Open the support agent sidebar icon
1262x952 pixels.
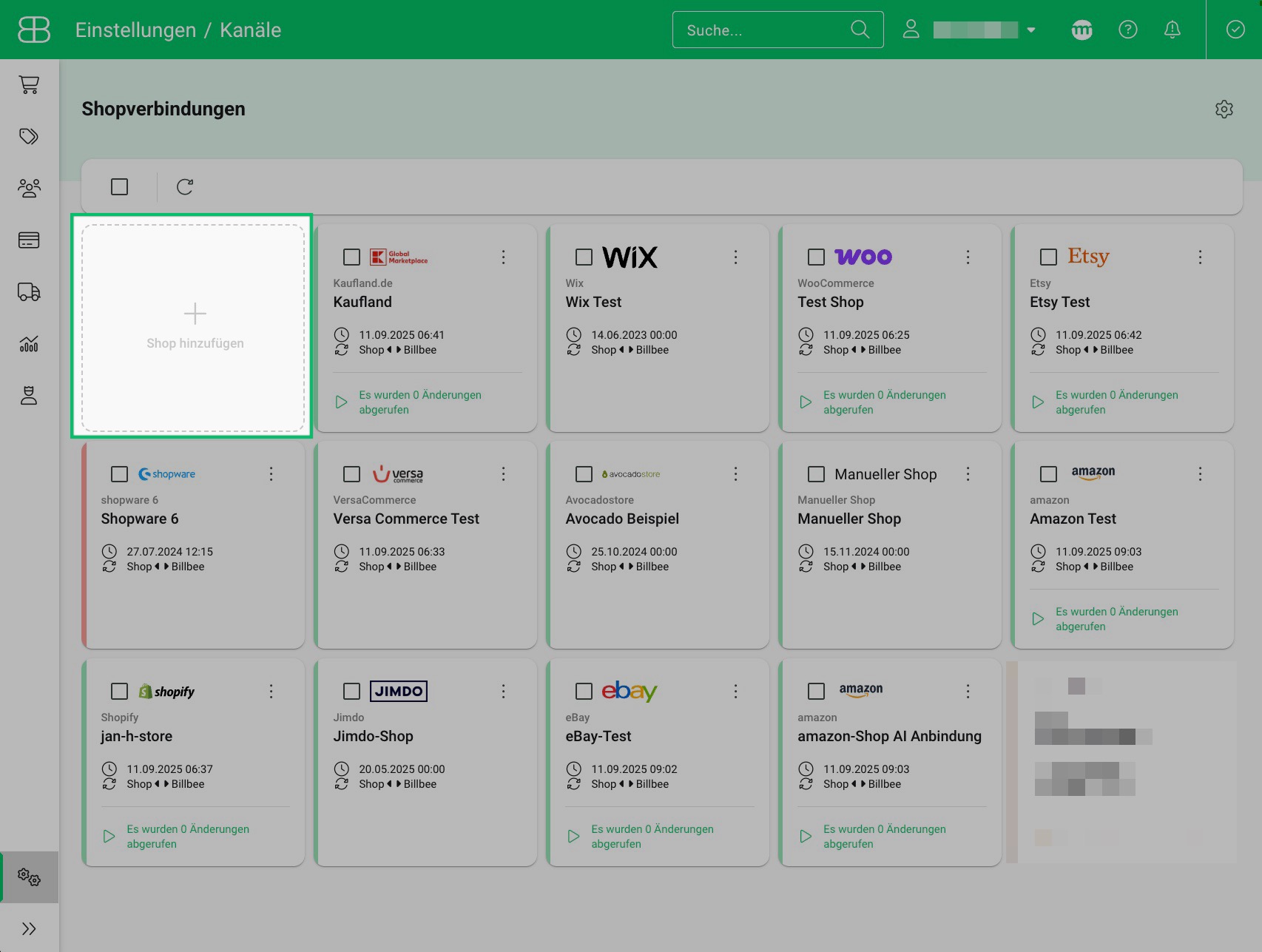(29, 396)
